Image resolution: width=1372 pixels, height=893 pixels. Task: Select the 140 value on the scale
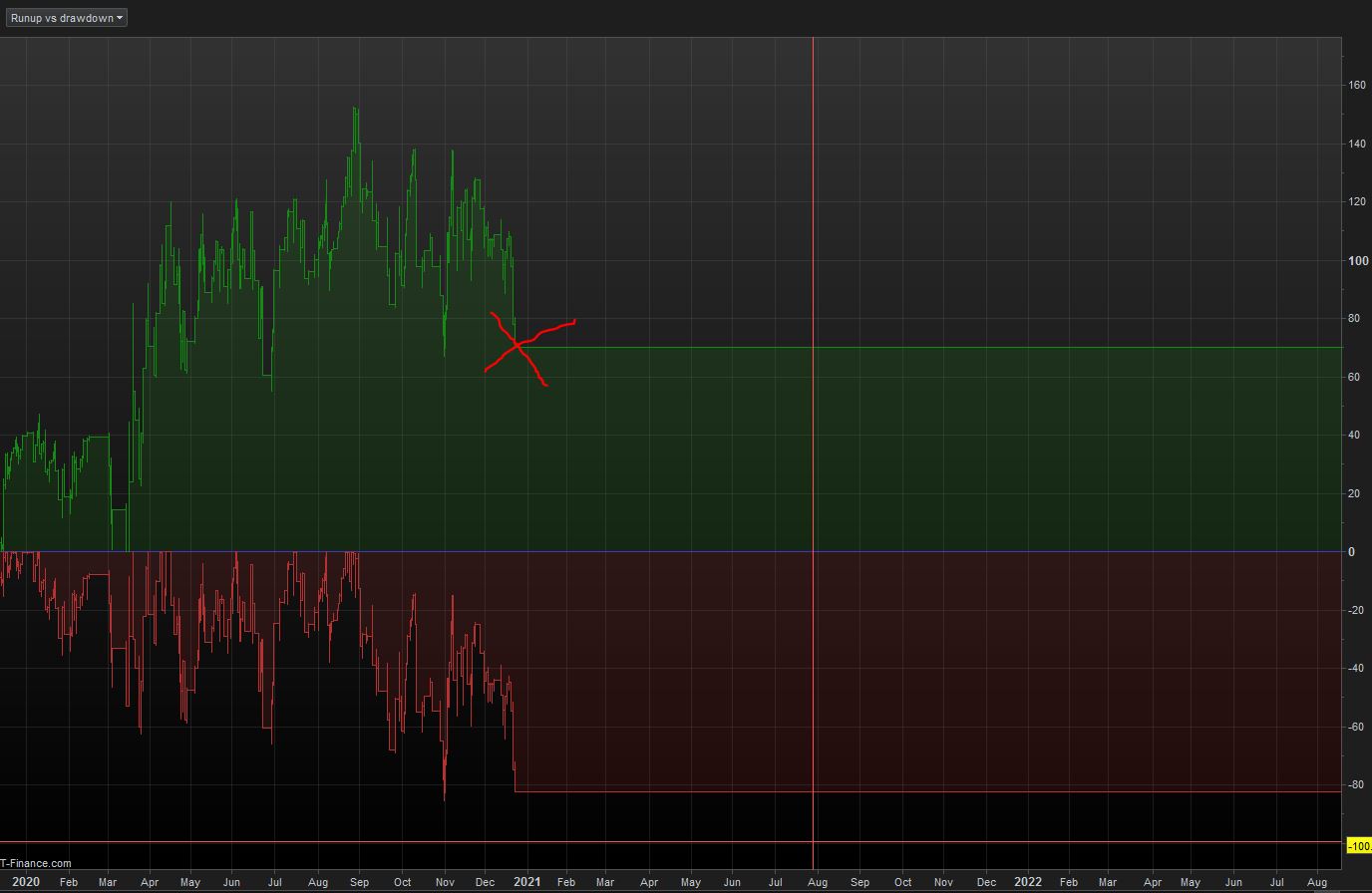click(1357, 144)
